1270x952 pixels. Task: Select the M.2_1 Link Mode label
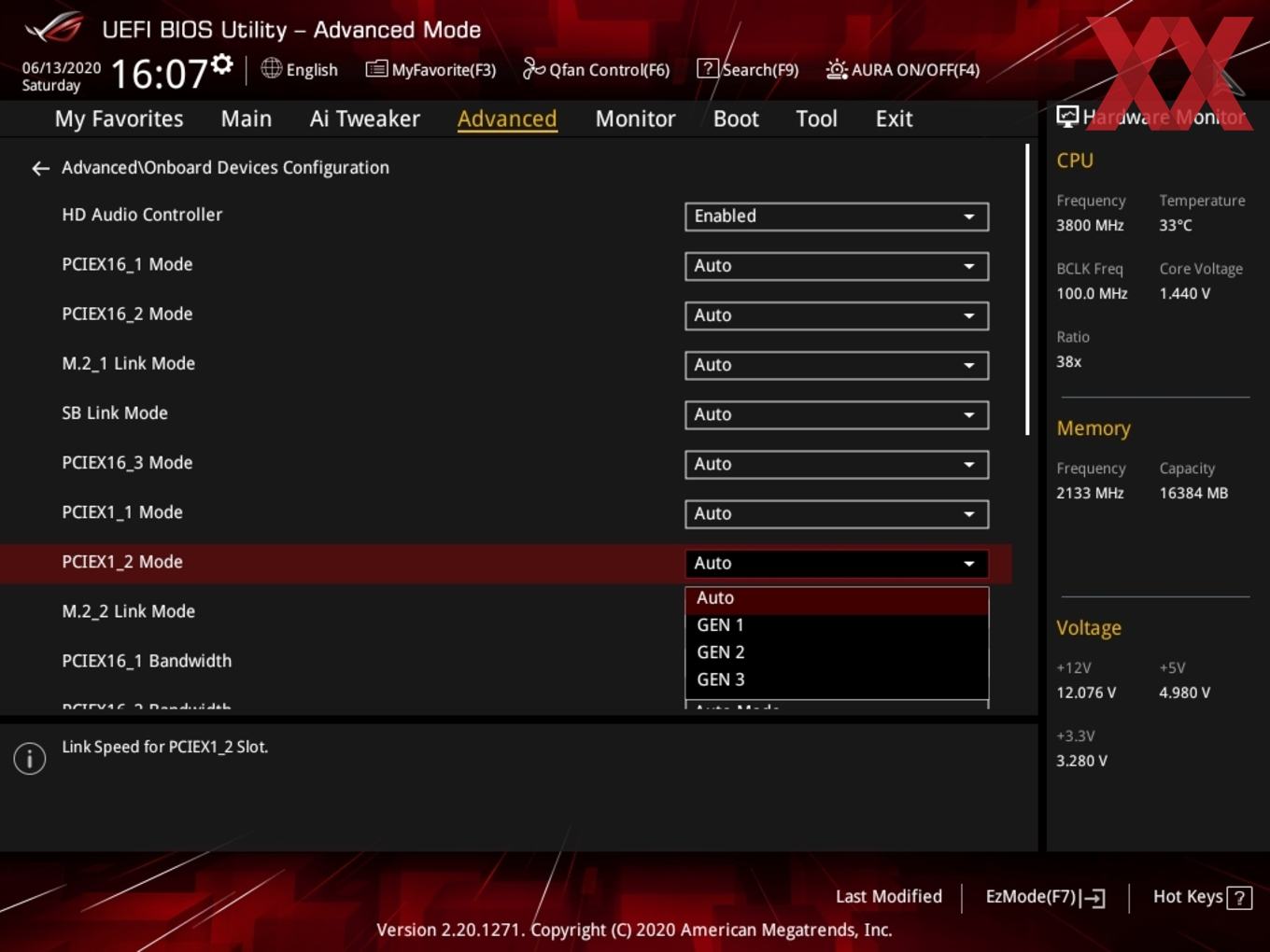point(128,363)
